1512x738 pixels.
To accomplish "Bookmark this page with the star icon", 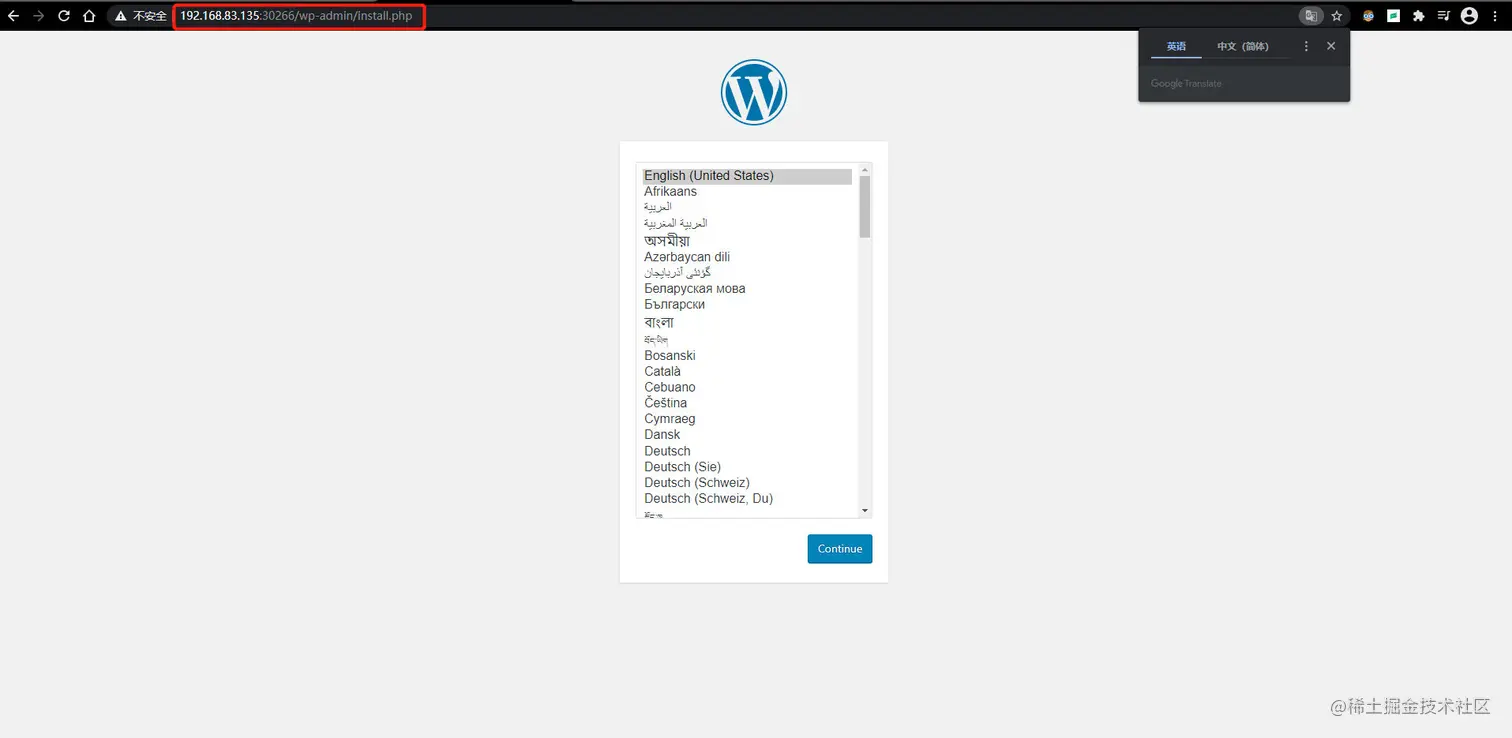I will 1336,16.
